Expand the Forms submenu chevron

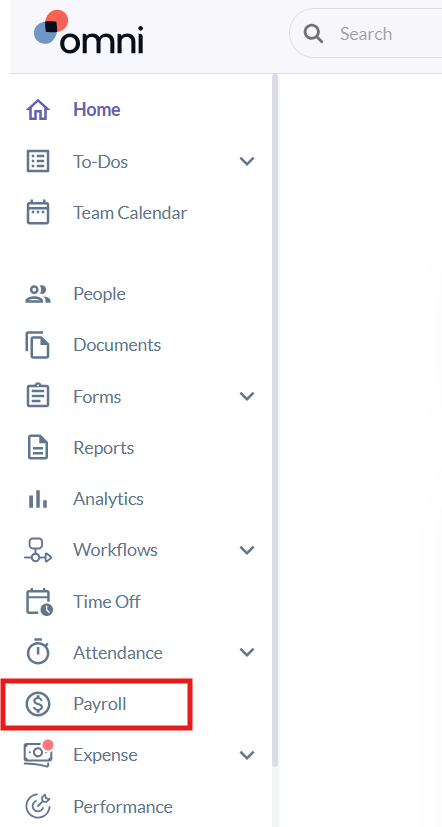pos(247,396)
